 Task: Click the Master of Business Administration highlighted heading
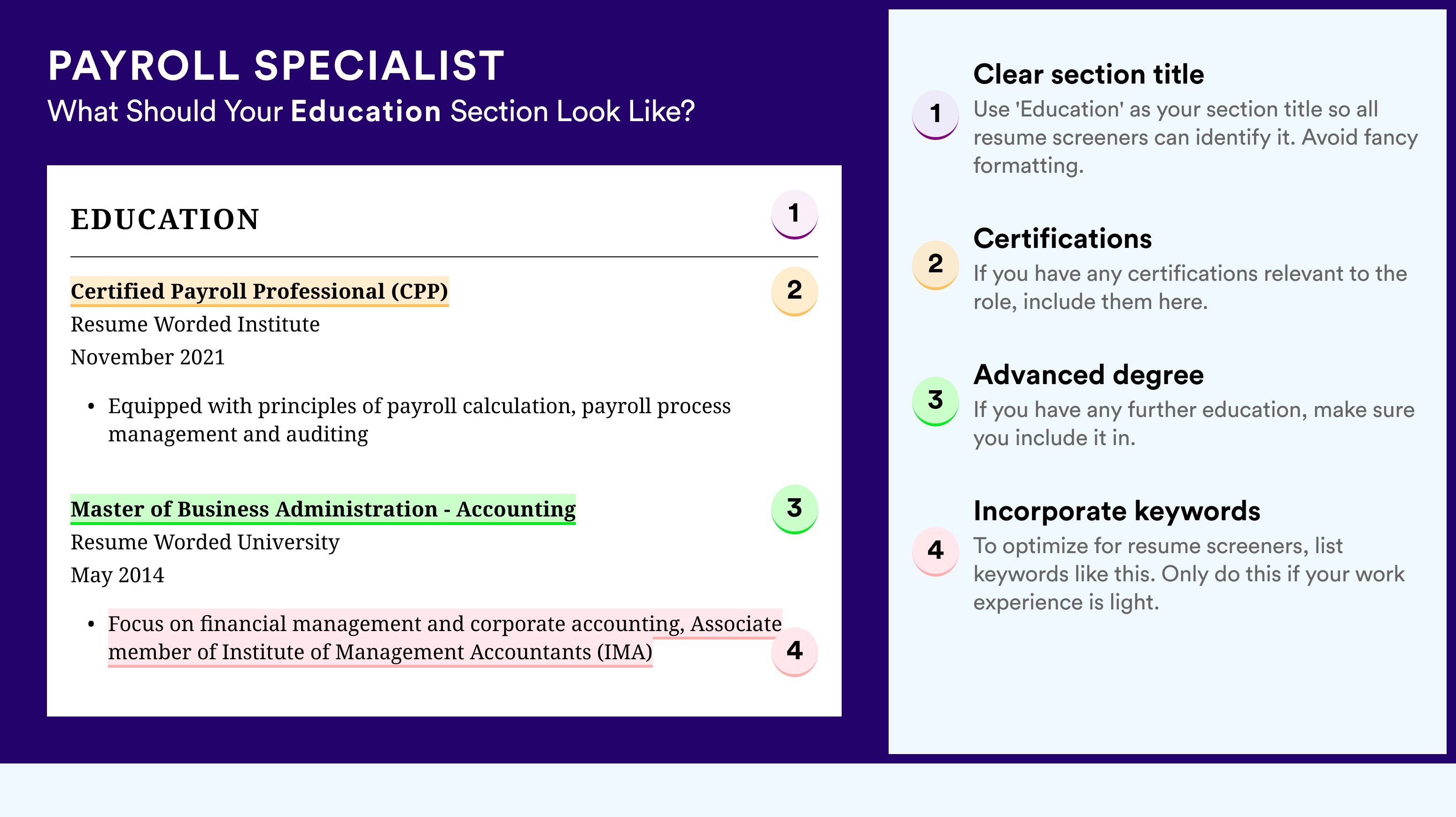coord(323,509)
